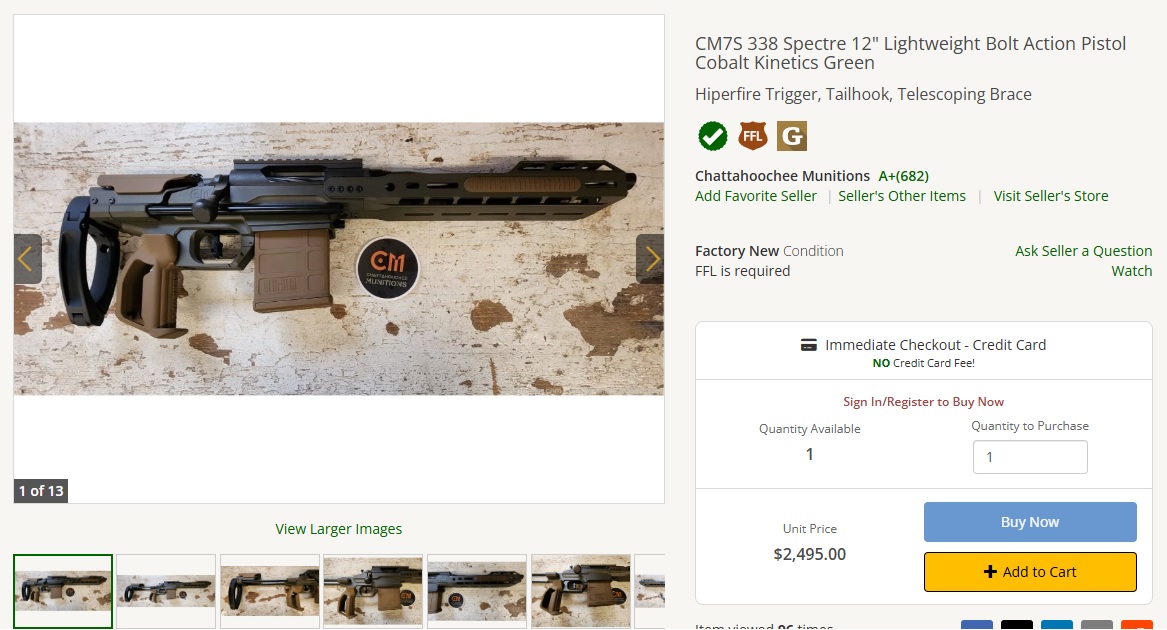Select the sixth product thumbnail

pos(581,591)
